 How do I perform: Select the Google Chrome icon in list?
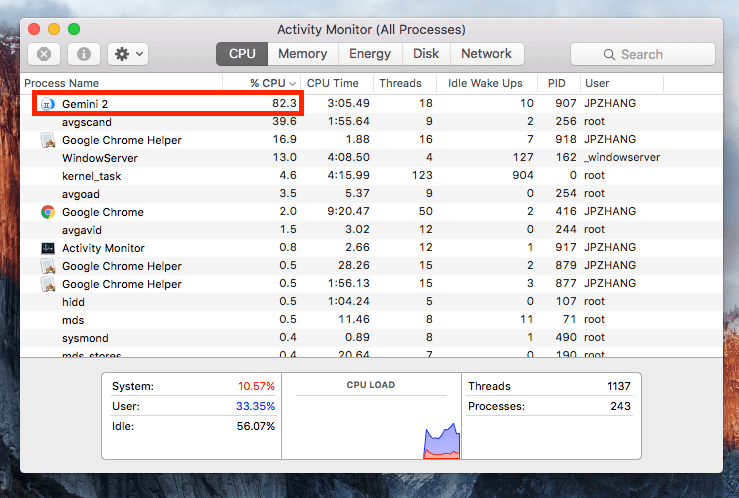(x=48, y=212)
